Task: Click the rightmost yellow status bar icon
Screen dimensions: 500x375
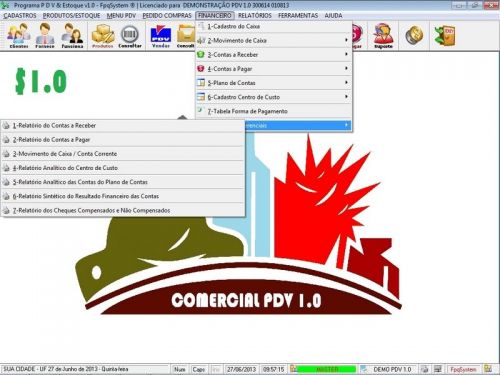Action: (488, 369)
